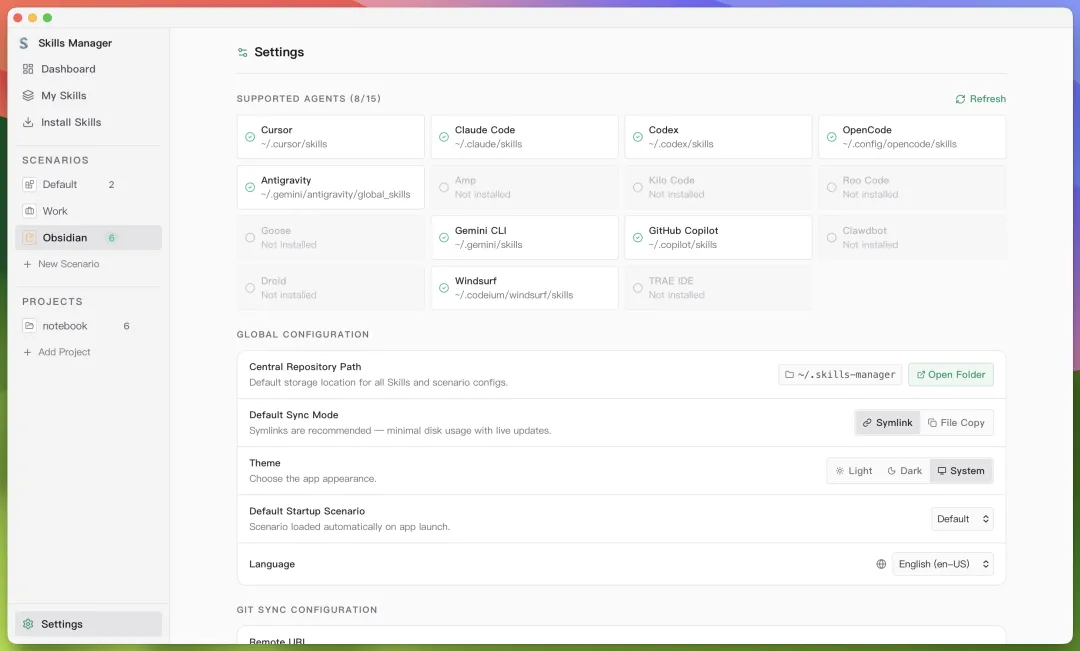
Task: Click the Antigravity check icon
Action: click(x=250, y=187)
